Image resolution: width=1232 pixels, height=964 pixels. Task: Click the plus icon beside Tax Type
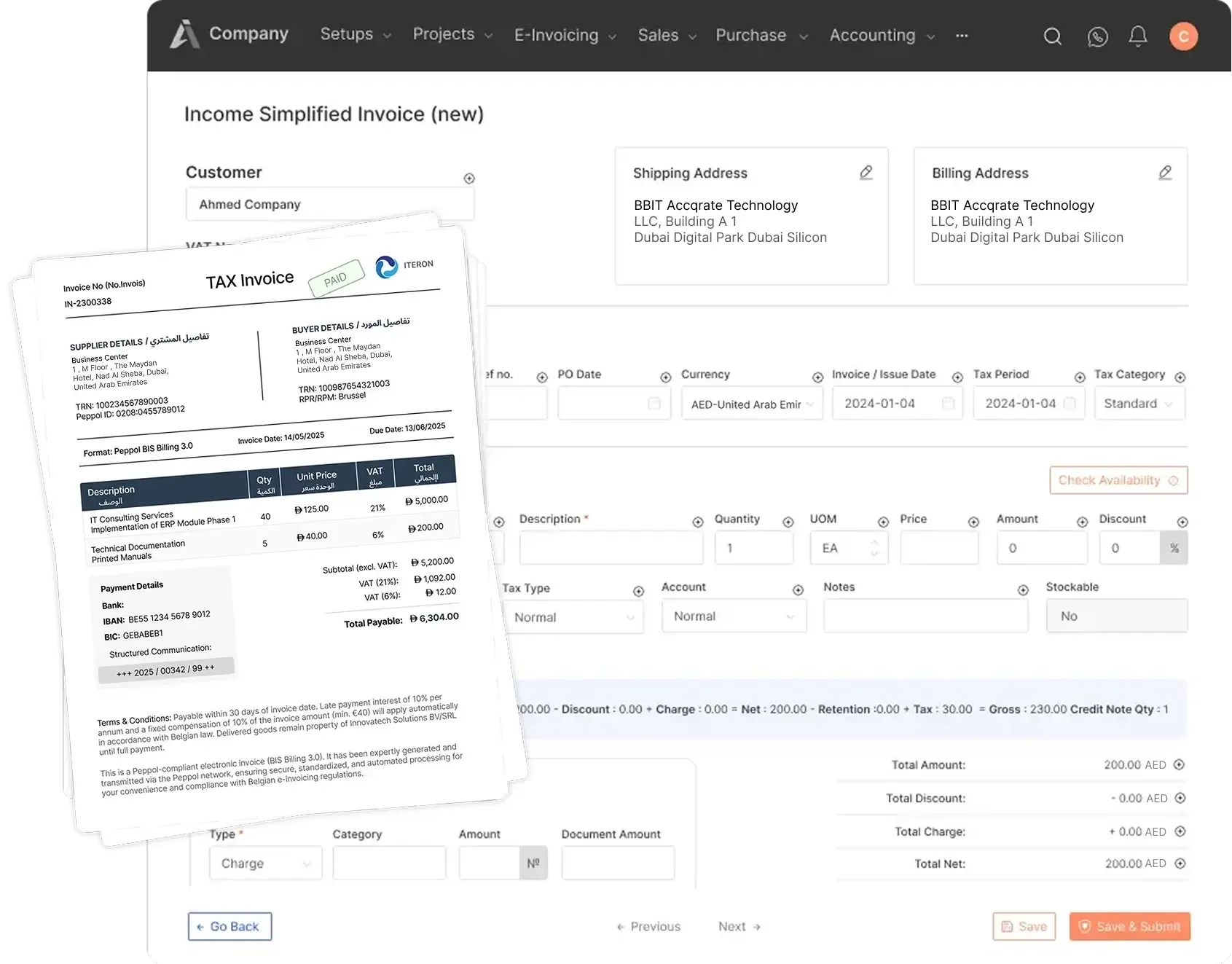coord(638,591)
